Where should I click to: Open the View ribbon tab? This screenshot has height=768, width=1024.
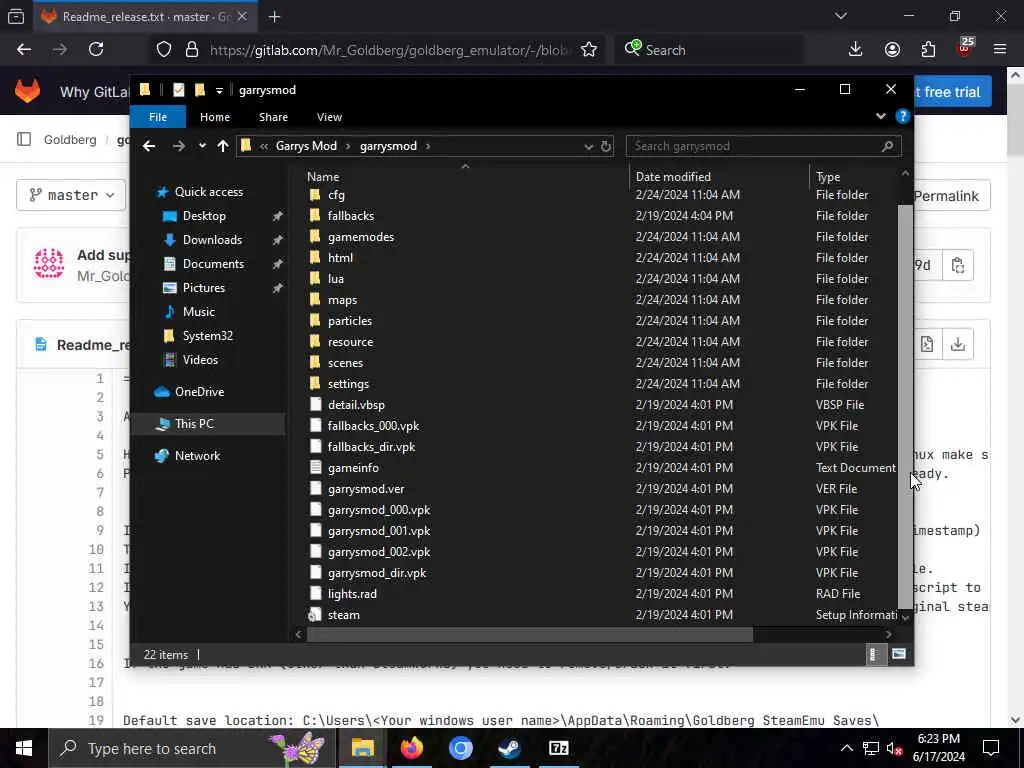coord(329,117)
